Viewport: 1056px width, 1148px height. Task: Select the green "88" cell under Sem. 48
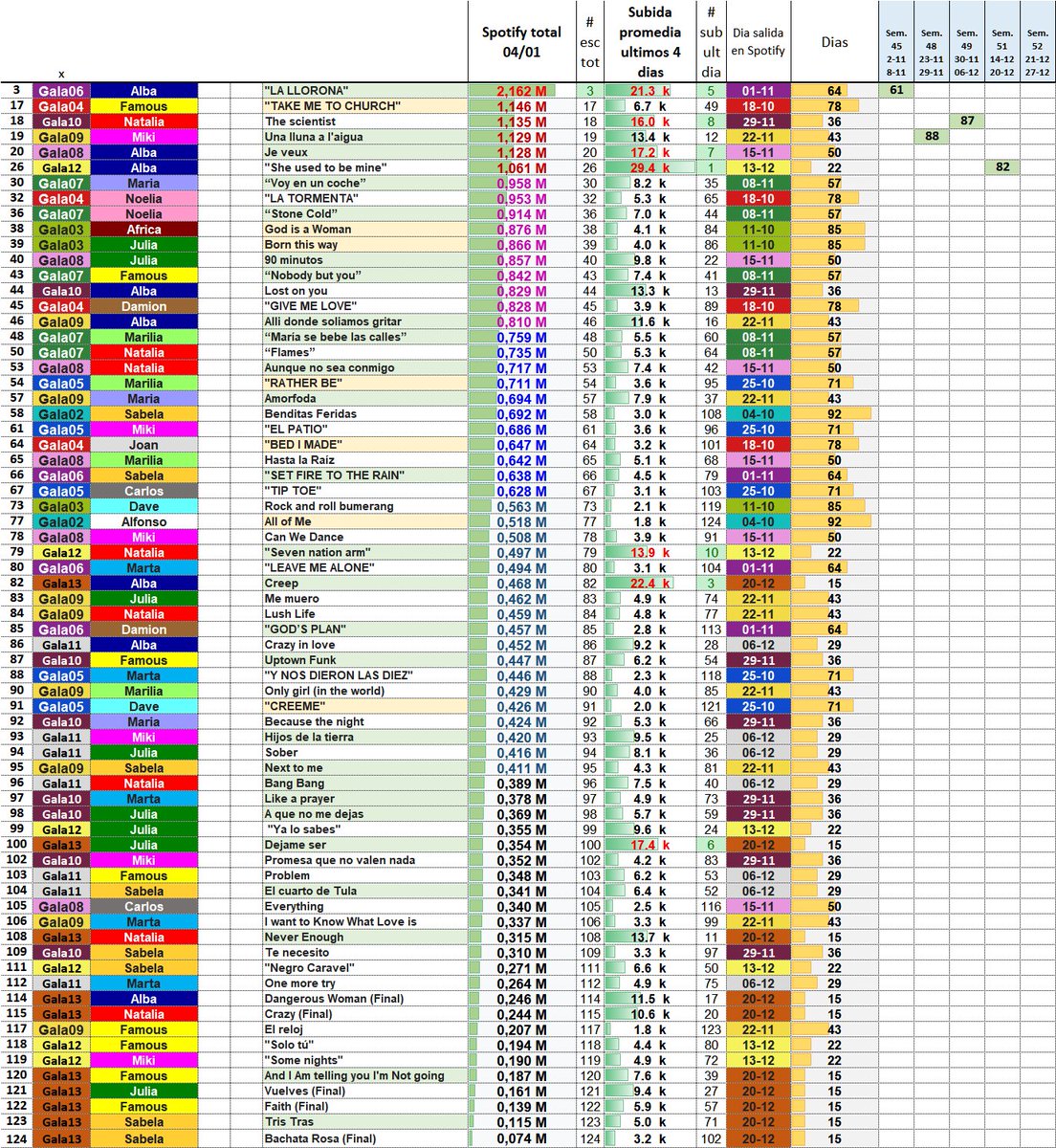click(932, 137)
